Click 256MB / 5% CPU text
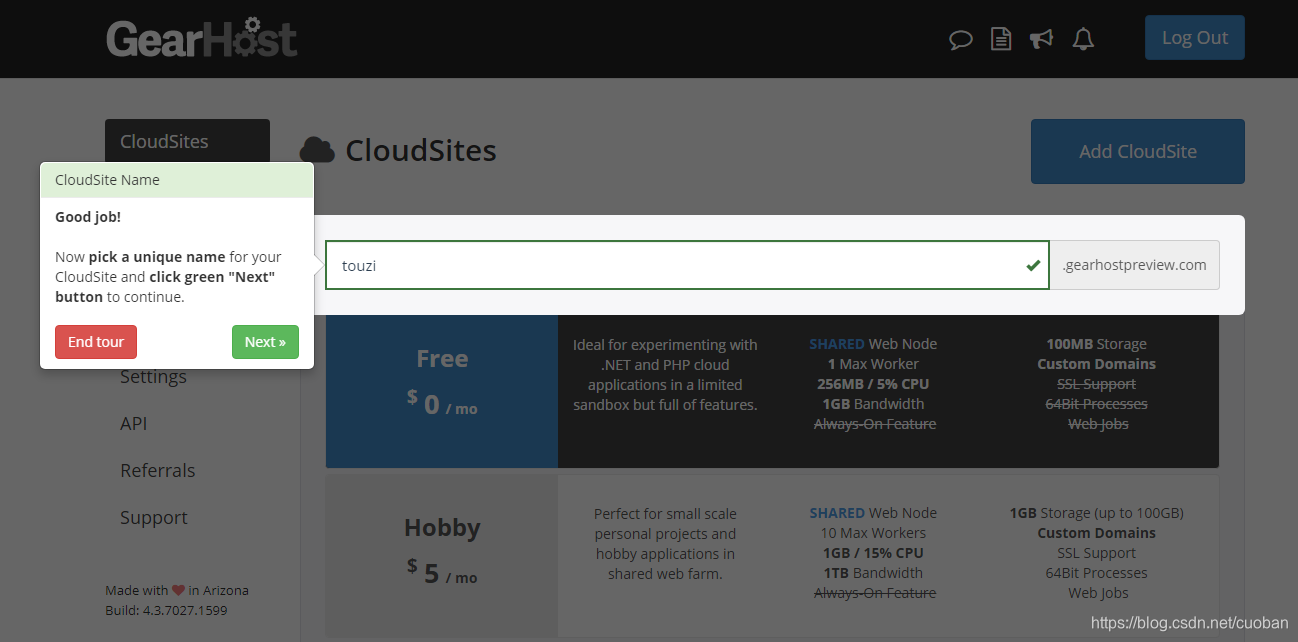The image size is (1298, 642). point(873,384)
